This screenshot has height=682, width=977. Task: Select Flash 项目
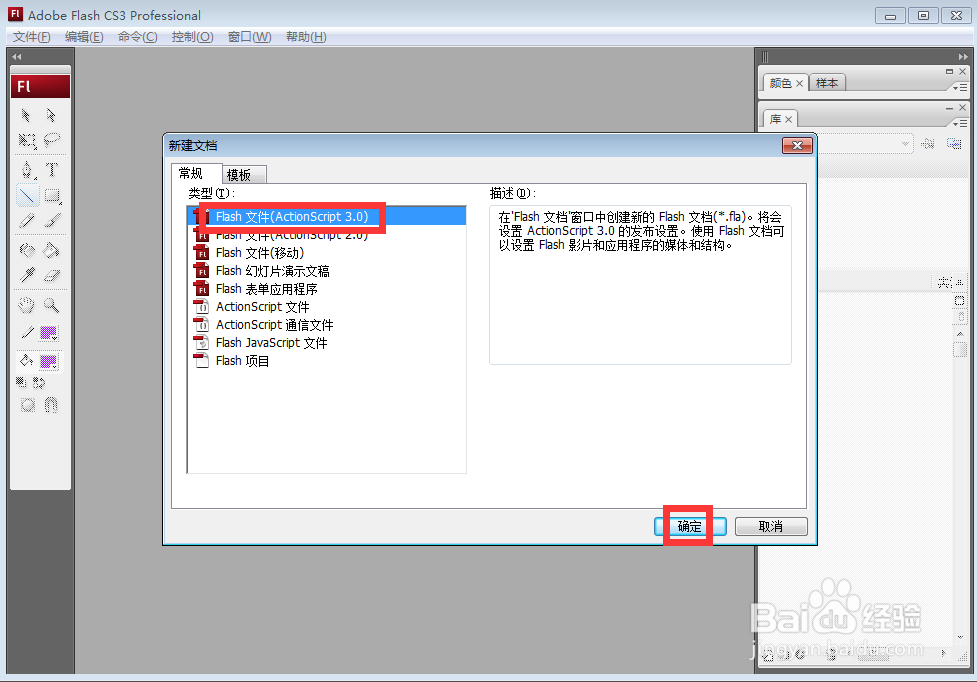[x=326, y=361]
